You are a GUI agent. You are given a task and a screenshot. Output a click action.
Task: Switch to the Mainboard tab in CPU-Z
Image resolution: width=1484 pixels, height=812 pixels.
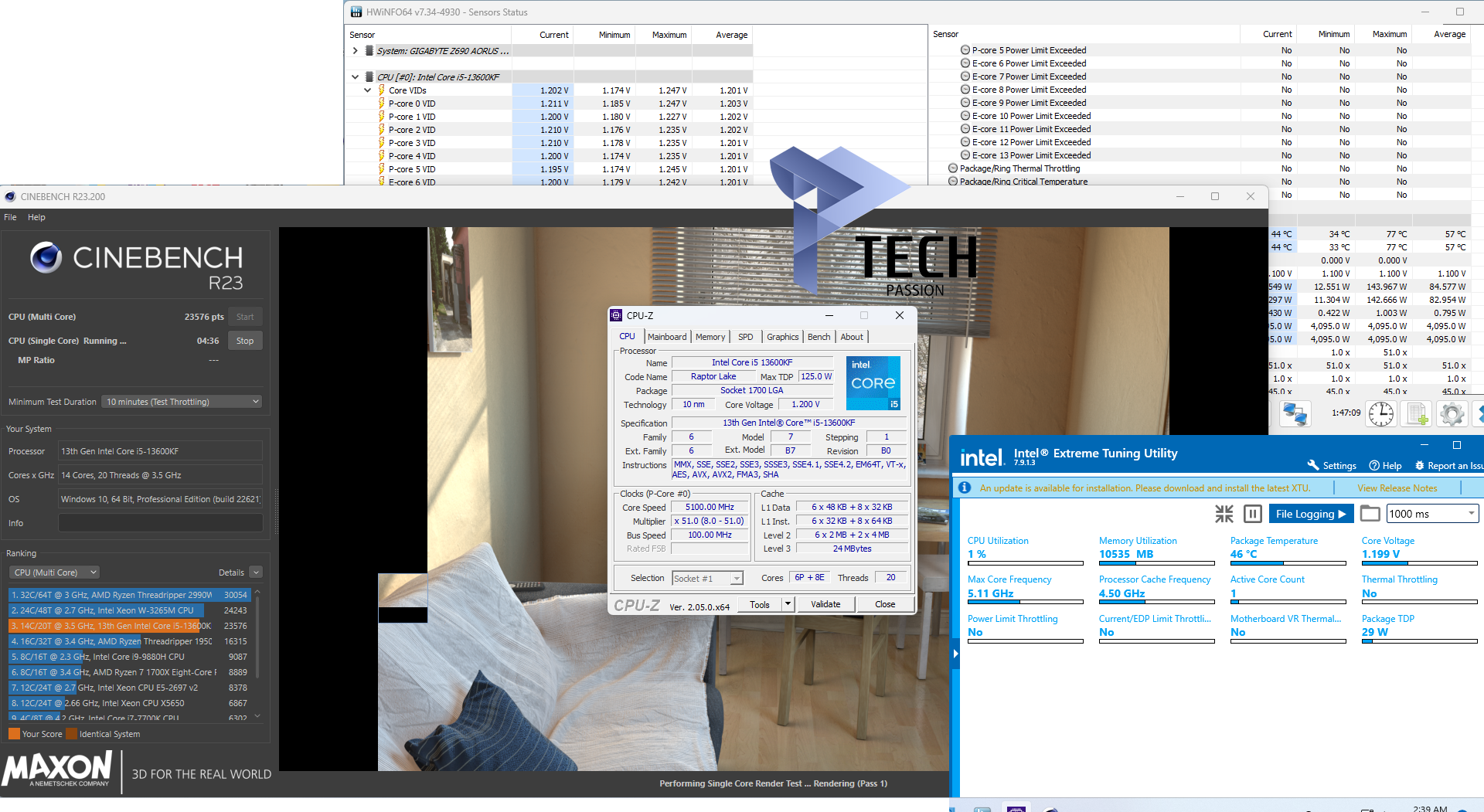tap(666, 337)
